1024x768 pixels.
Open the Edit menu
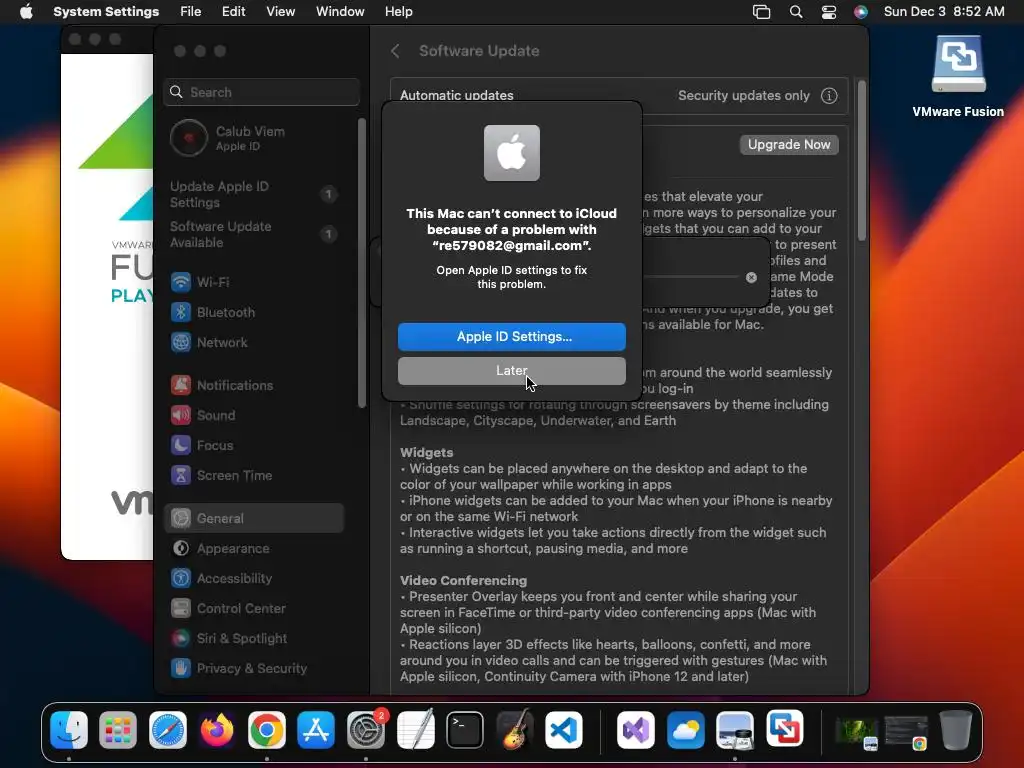(234, 12)
